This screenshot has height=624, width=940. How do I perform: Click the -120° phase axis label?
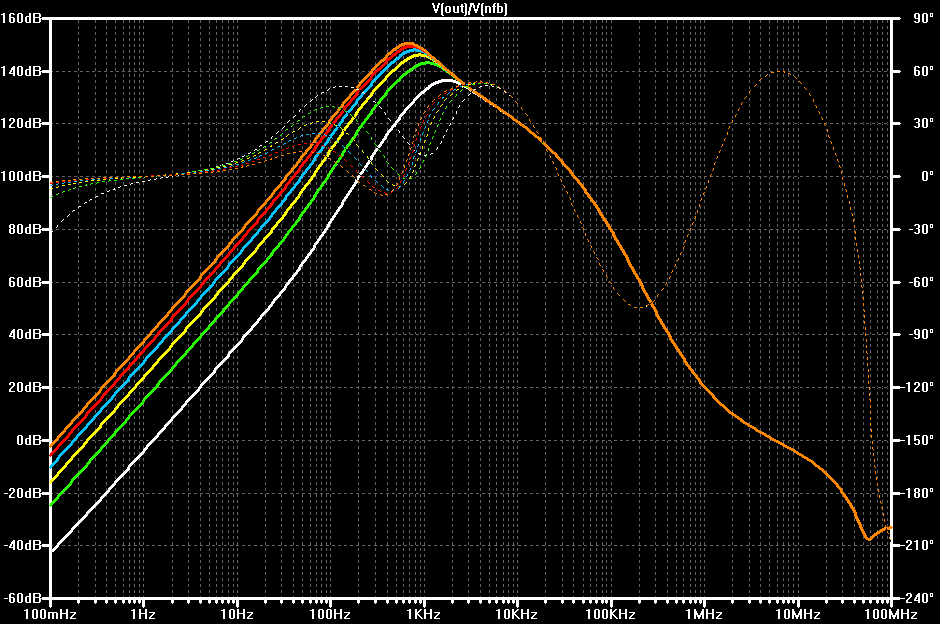tap(918, 387)
